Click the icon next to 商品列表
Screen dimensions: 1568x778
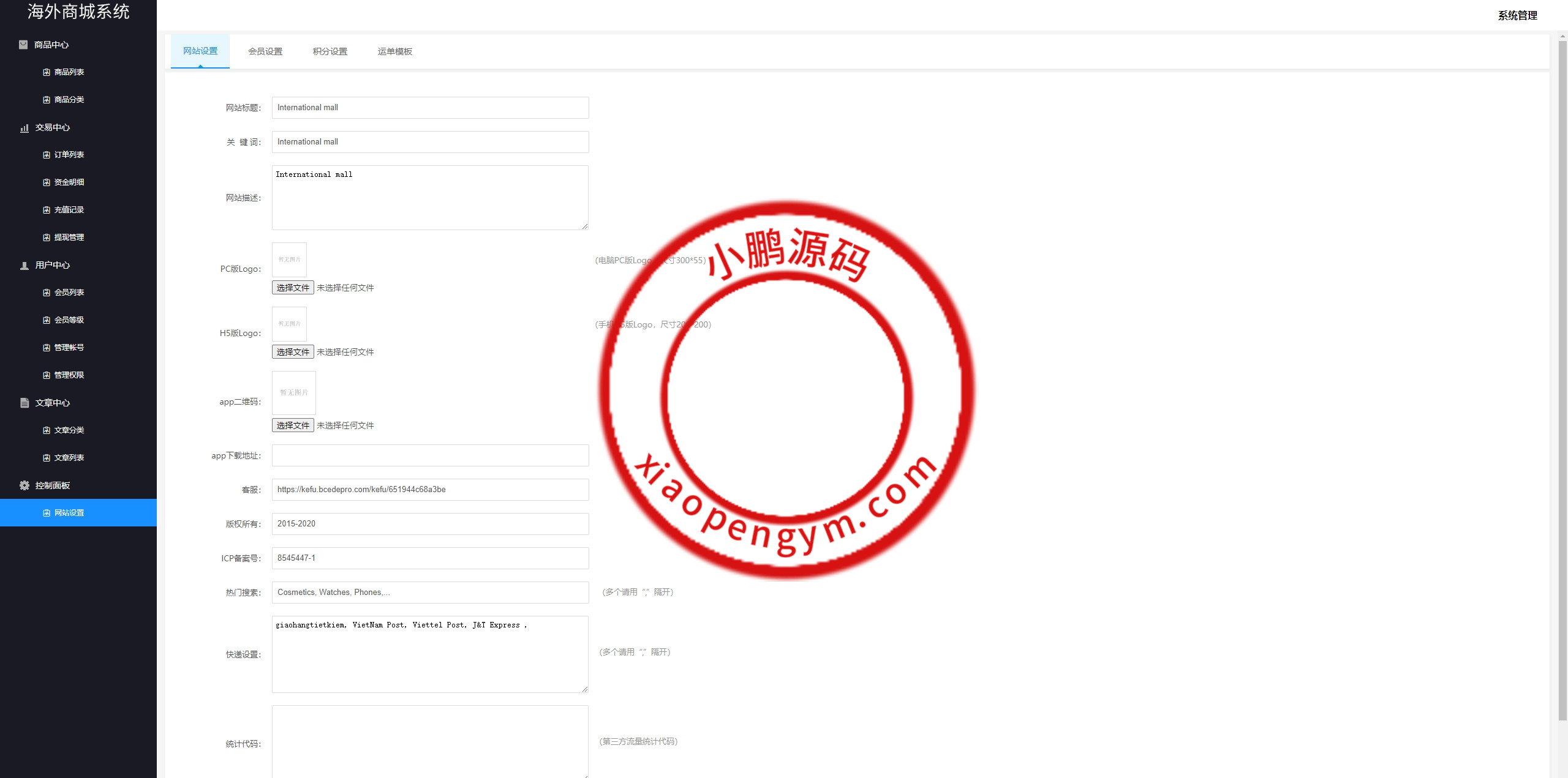click(x=47, y=72)
